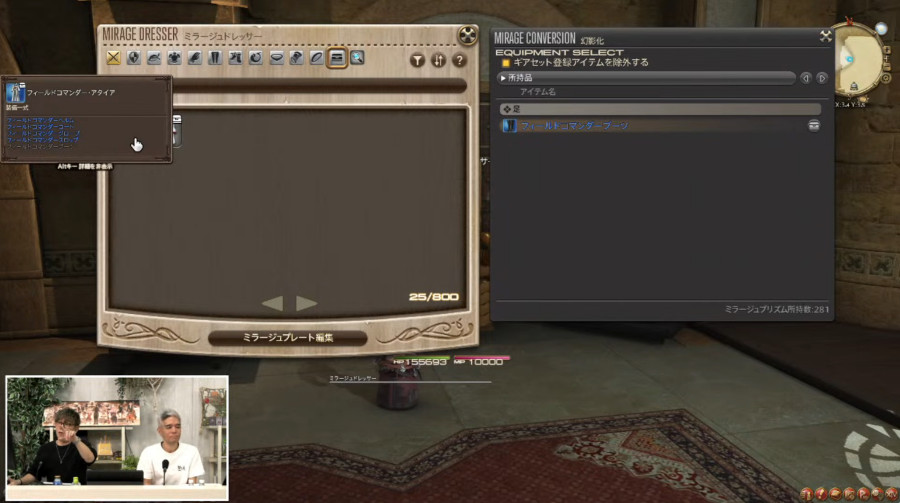Go to previous inventory source arrow
Image resolution: width=900 pixels, height=503 pixels.
pos(805,77)
